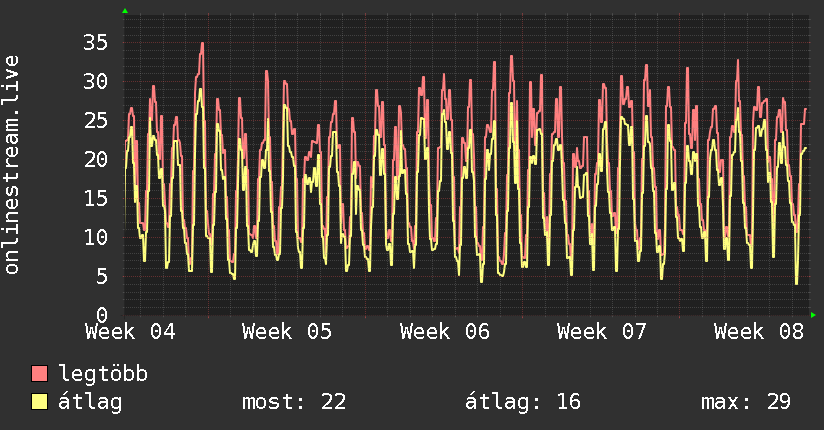Select the 'átlag' legend label beside the yellow swatch
The height and width of the screenshot is (430, 824).
pos(90,402)
